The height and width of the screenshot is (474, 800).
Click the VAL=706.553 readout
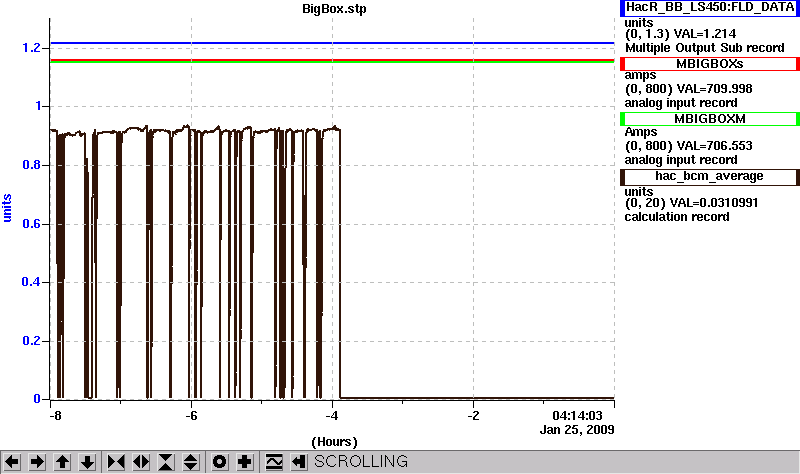[714, 146]
